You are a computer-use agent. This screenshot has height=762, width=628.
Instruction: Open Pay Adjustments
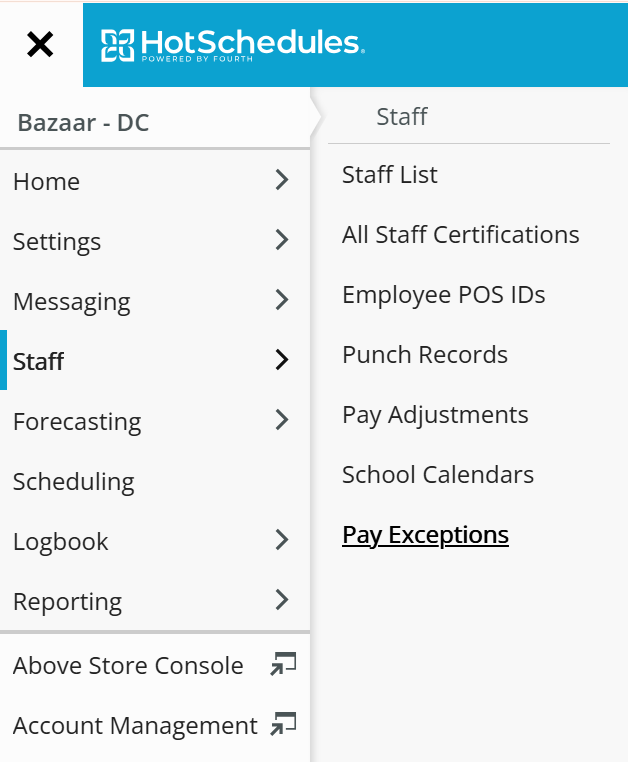click(435, 415)
